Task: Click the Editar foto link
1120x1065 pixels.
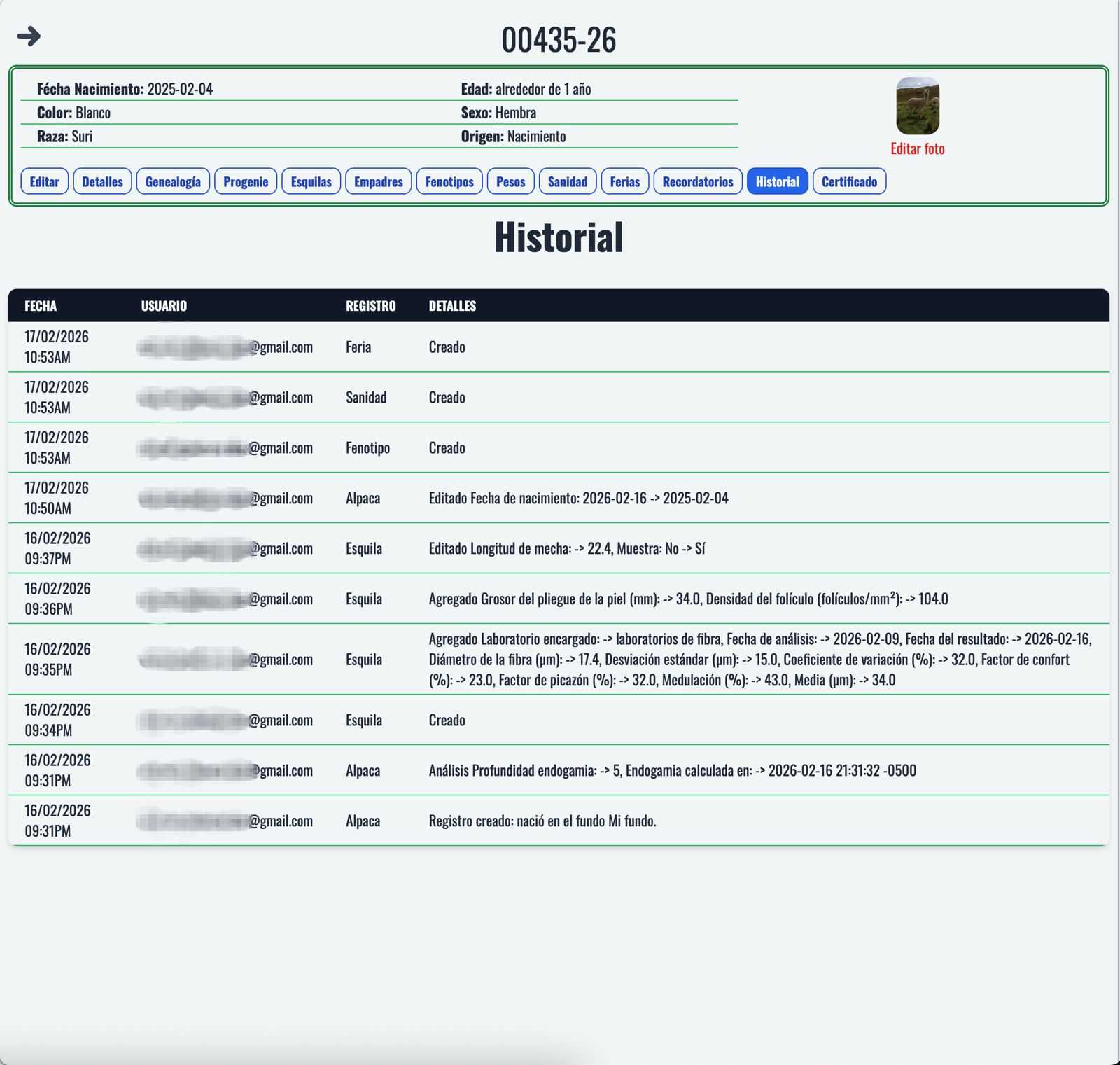Action: click(917, 148)
